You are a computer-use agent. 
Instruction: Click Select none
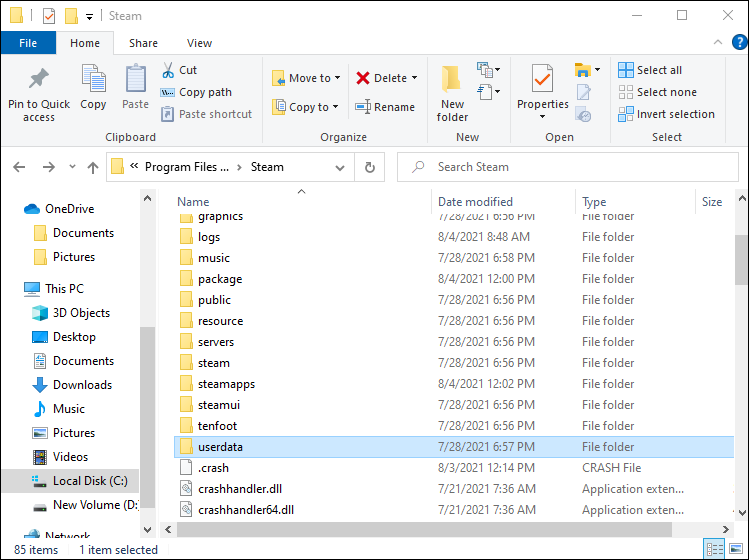(x=657, y=92)
